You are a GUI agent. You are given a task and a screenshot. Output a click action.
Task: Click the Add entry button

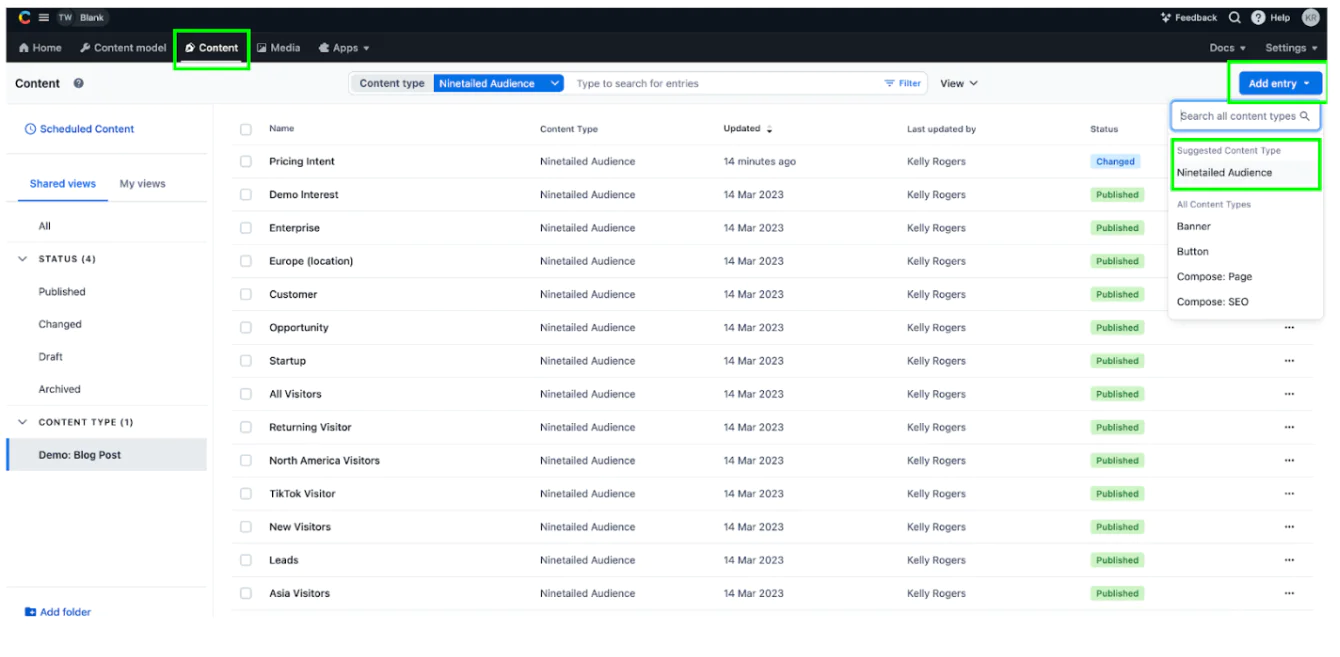1278,84
